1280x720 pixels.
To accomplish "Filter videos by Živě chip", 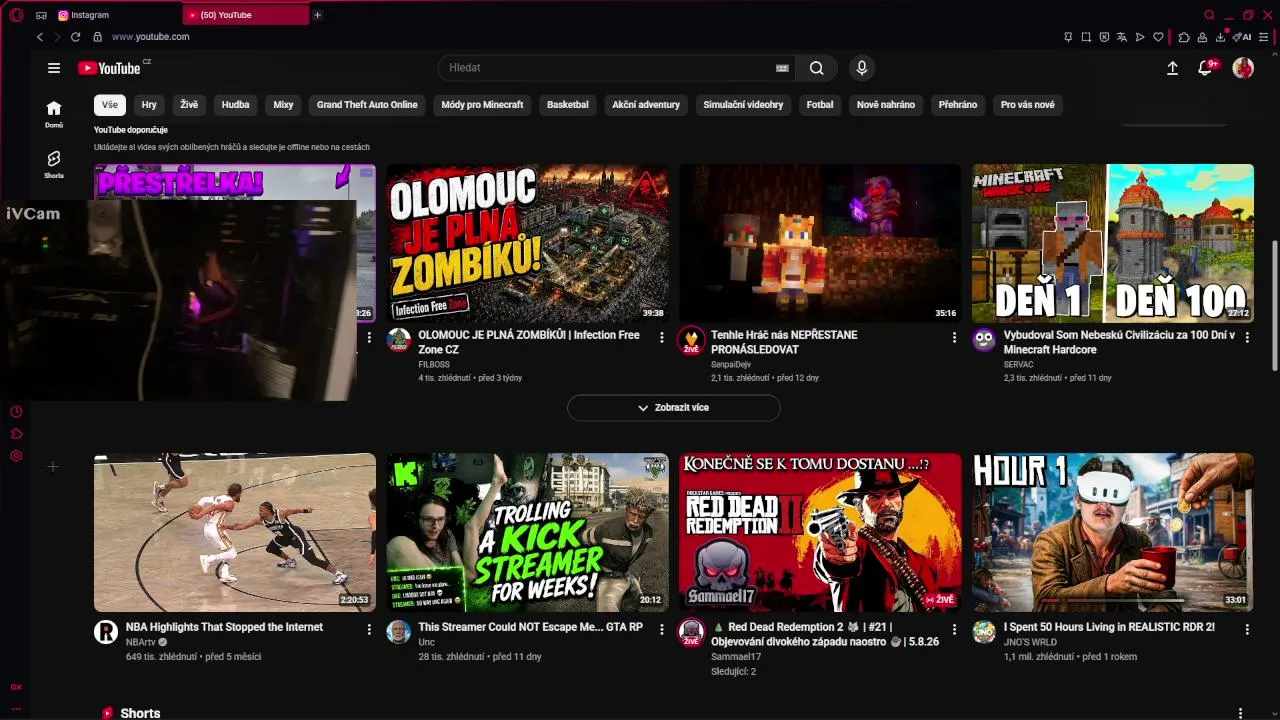I will click(x=189, y=105).
